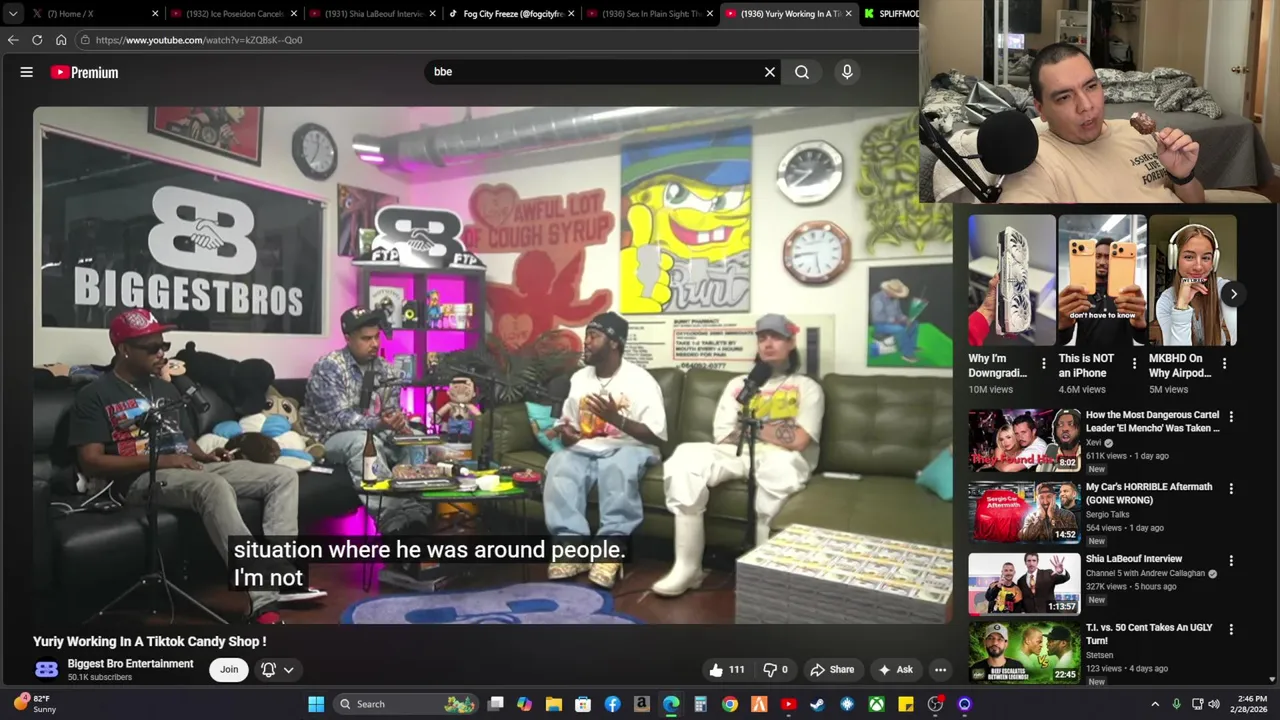The image size is (1280, 720).
Task: Show next shorts with the right chevron
Action: 1233,294
